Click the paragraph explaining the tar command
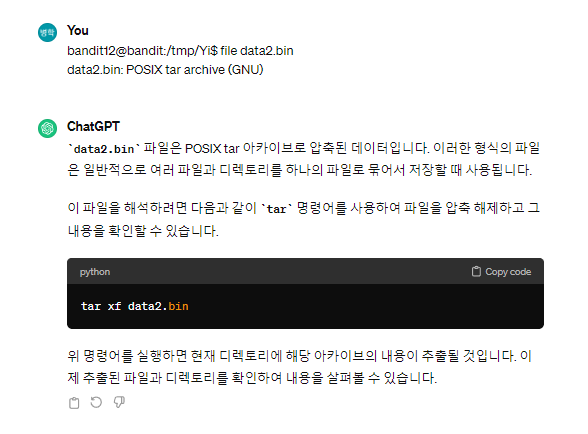This screenshot has height=434, width=588. pos(303,219)
